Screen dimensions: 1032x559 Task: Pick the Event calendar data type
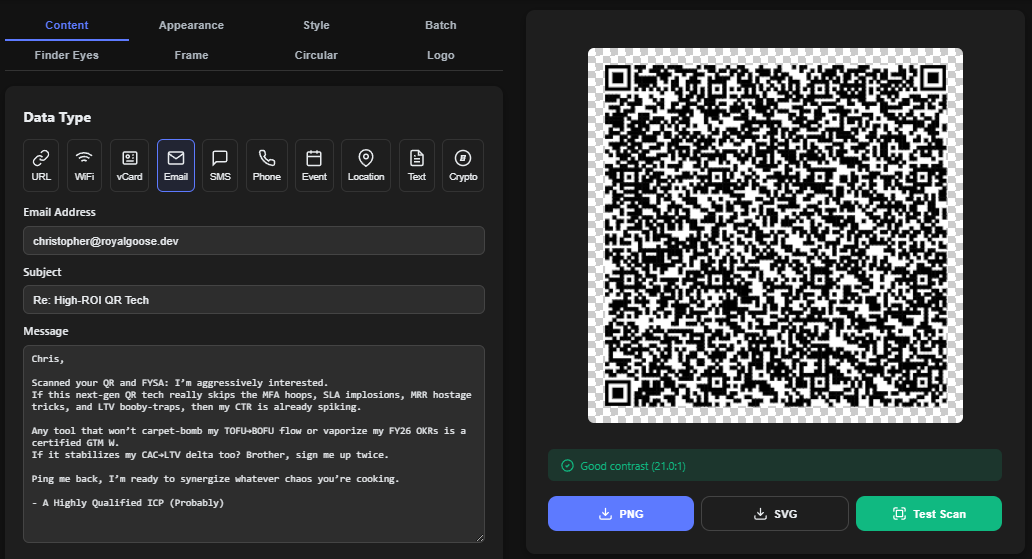(x=314, y=165)
